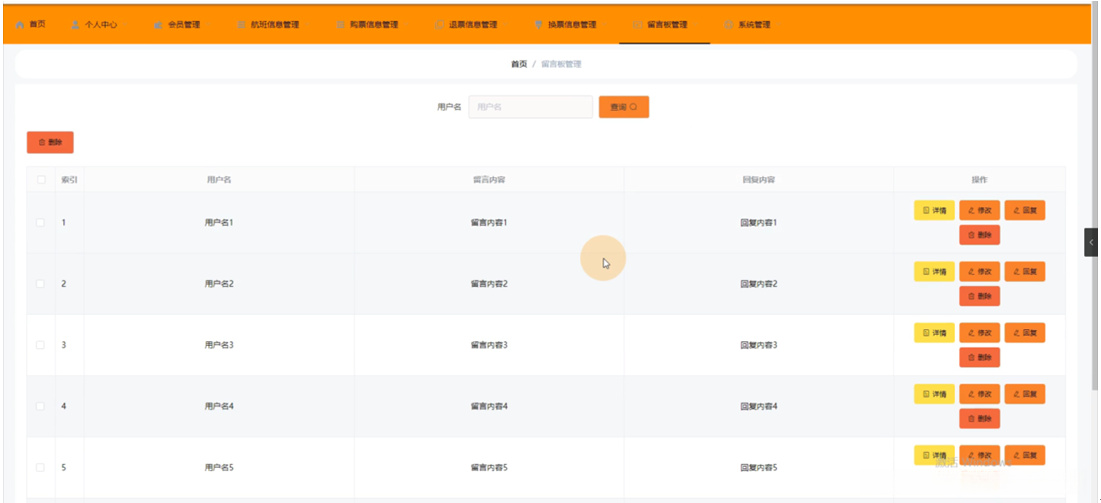
Task: View 详情 for 用户名1 row
Action: click(x=934, y=210)
